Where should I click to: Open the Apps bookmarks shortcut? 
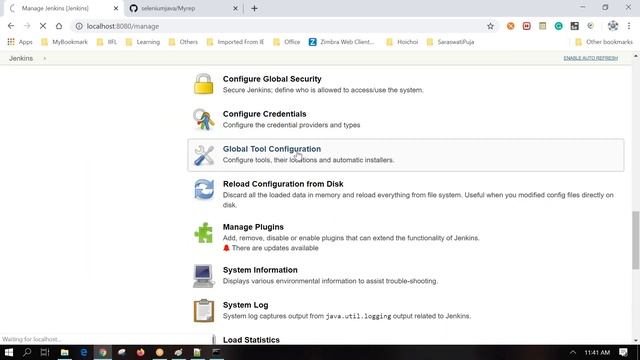coord(20,42)
